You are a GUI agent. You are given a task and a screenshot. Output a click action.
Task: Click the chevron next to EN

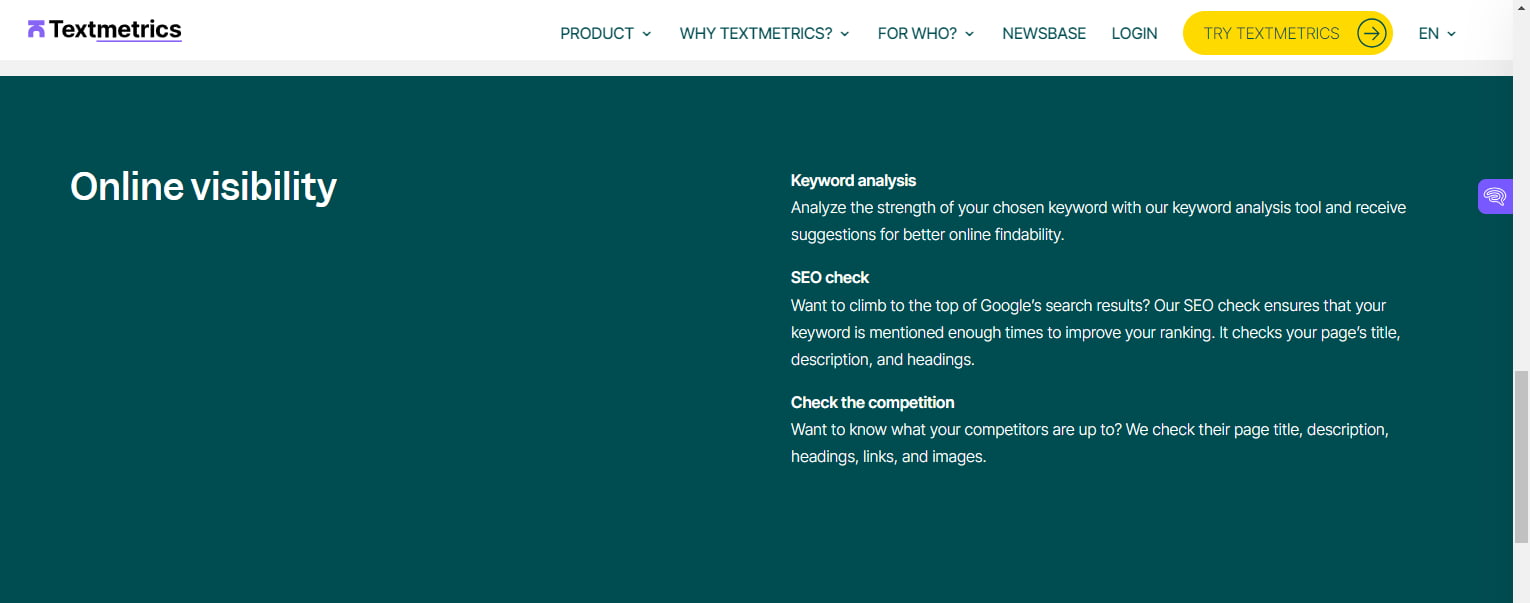click(1452, 34)
